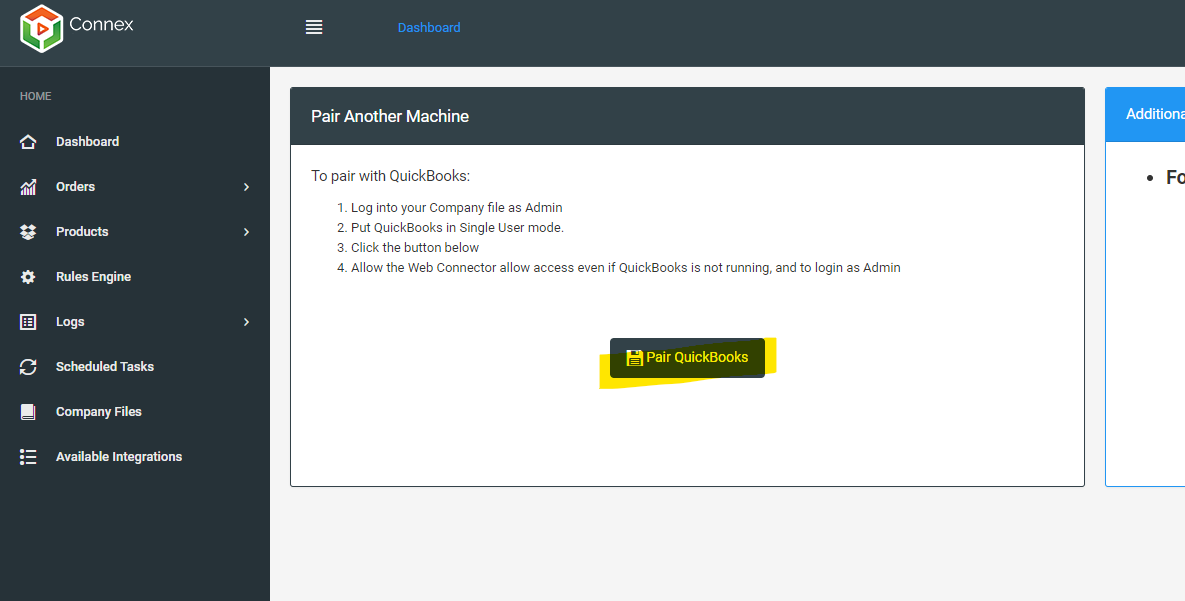This screenshot has width=1185, height=601.
Task: Click the save icon on Pair QuickBooks
Action: point(635,358)
